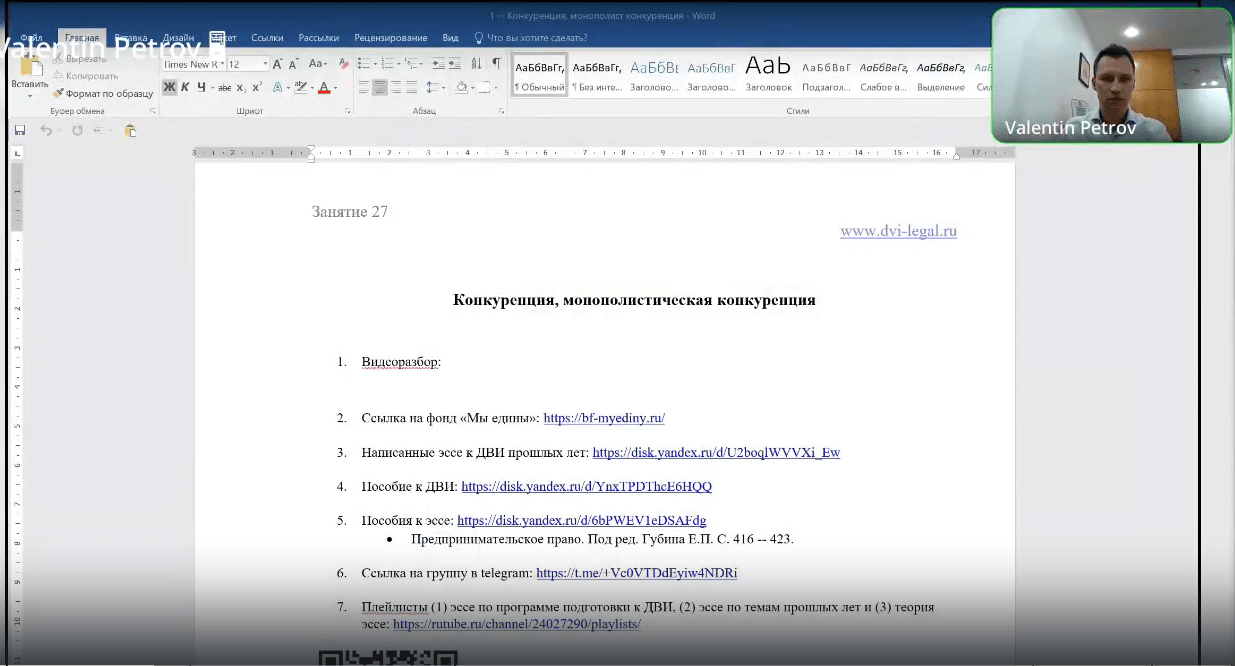Sort text using the sorting icon

click(475, 63)
